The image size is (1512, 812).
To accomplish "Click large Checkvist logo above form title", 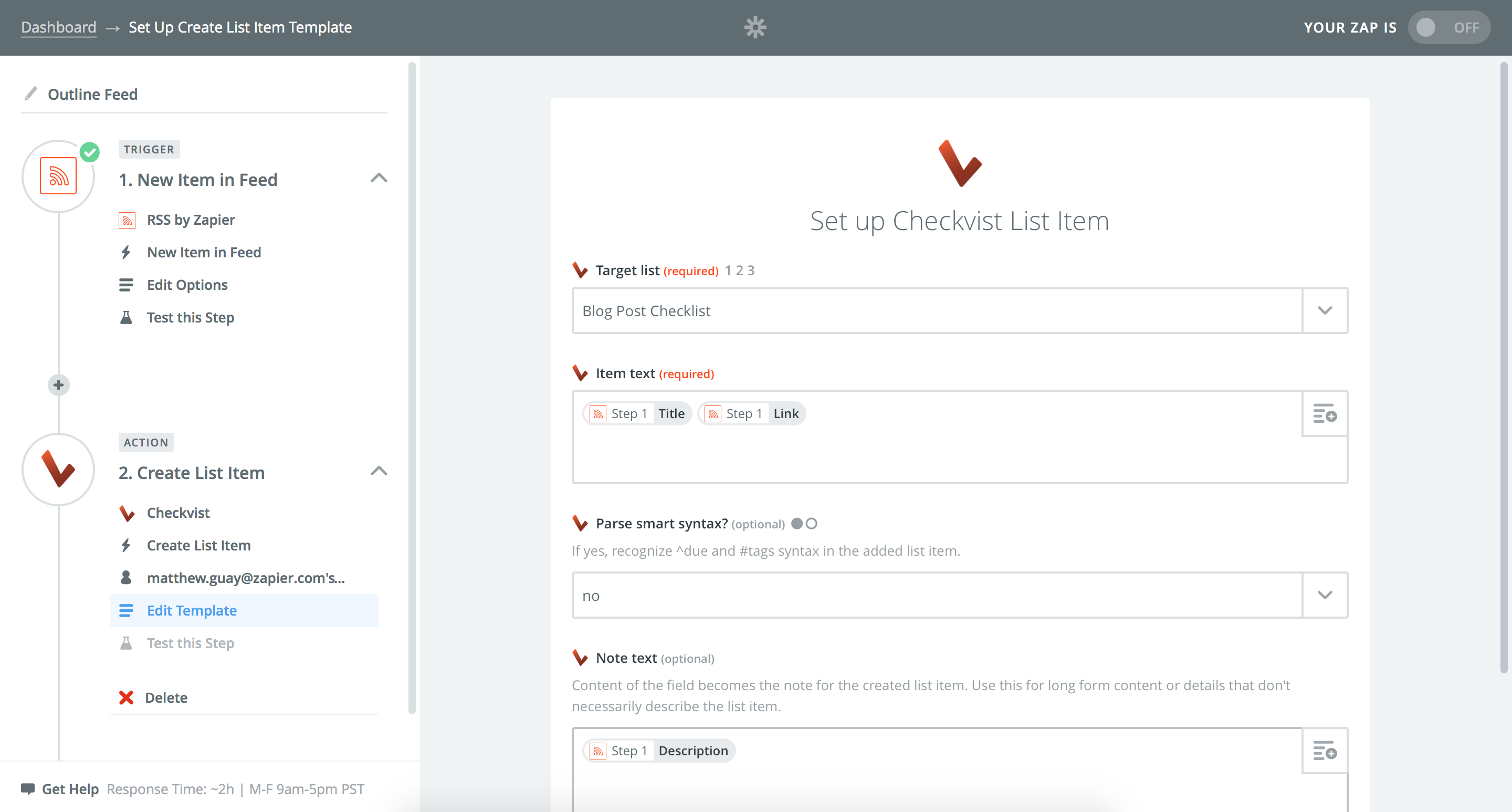I will 960,164.
